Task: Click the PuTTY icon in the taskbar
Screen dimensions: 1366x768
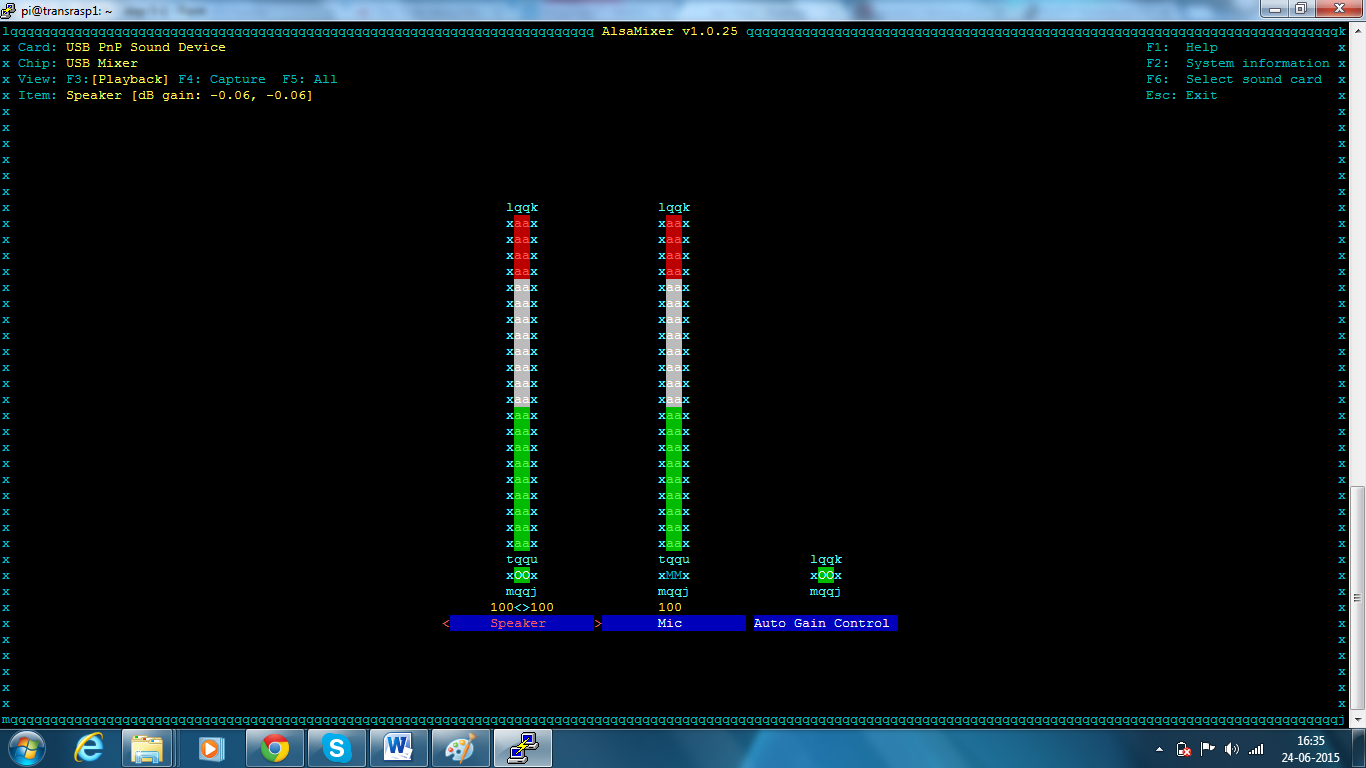Action: pyautogui.click(x=522, y=747)
